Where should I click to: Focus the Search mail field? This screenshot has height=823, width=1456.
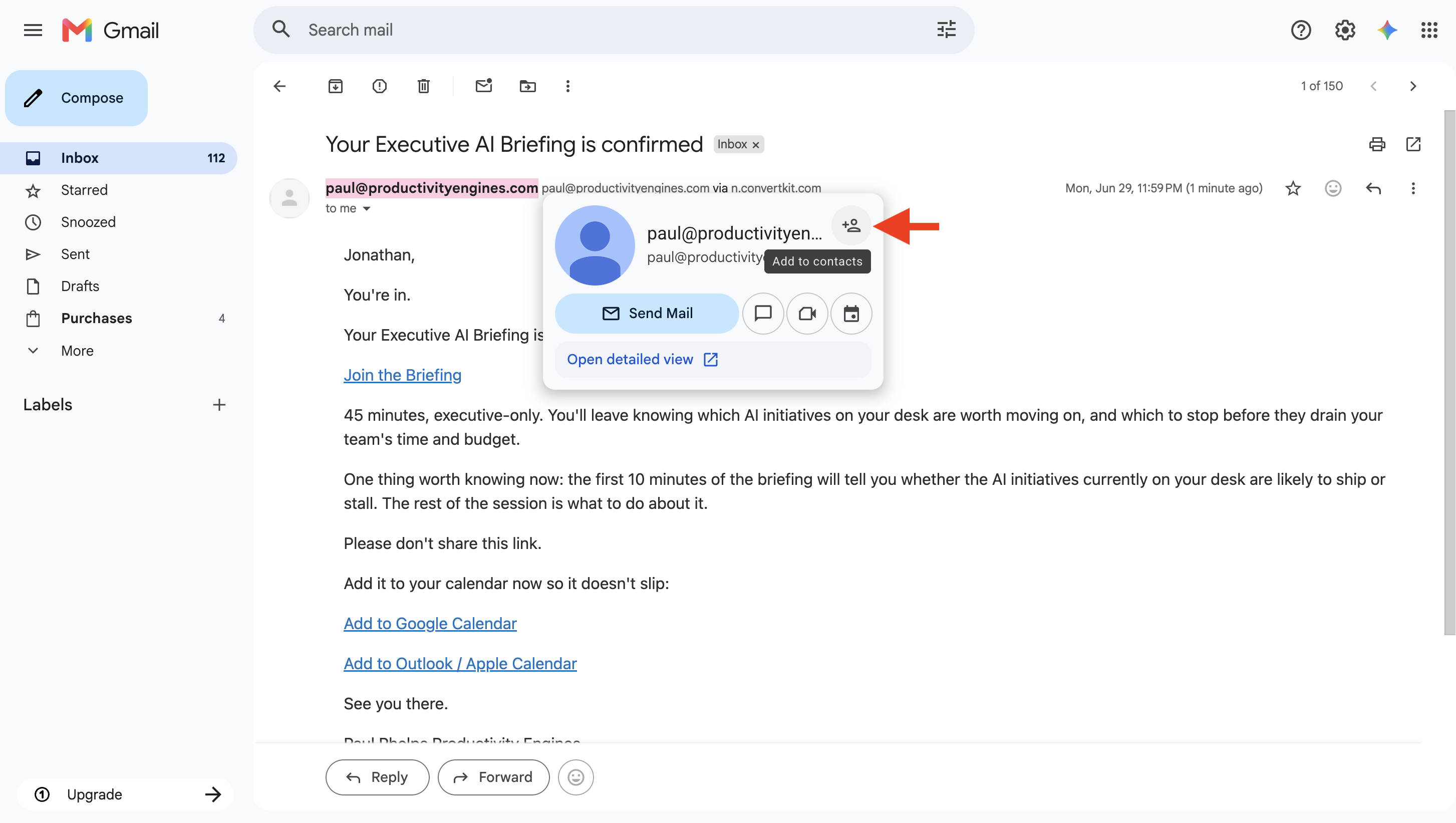click(x=613, y=30)
